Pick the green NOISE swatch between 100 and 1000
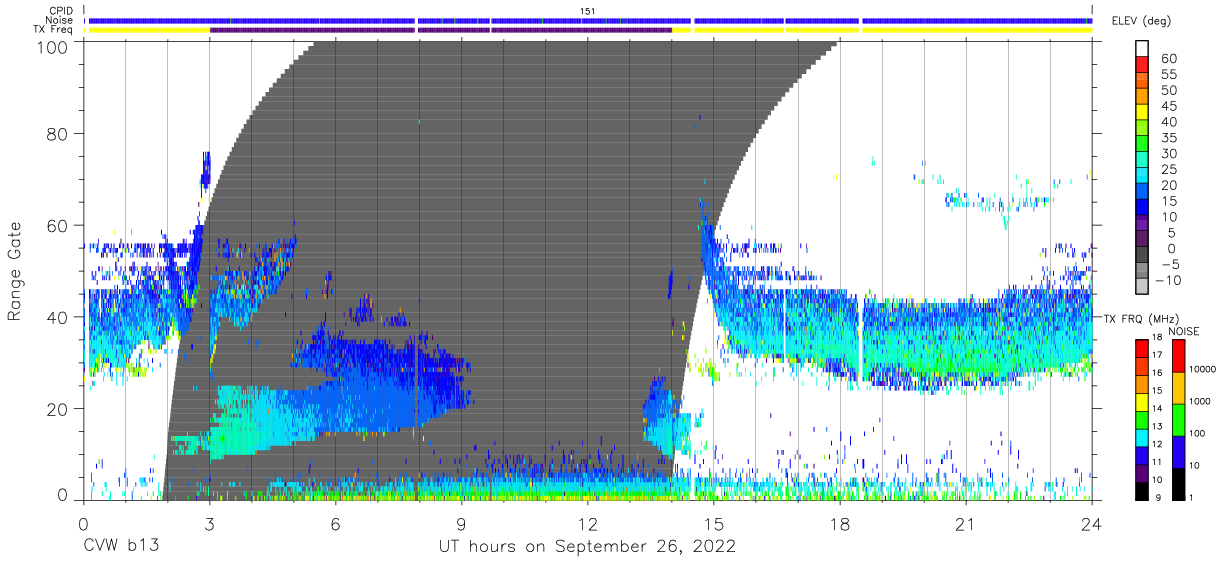Image resolution: width=1228 pixels, height=567 pixels. (1177, 418)
